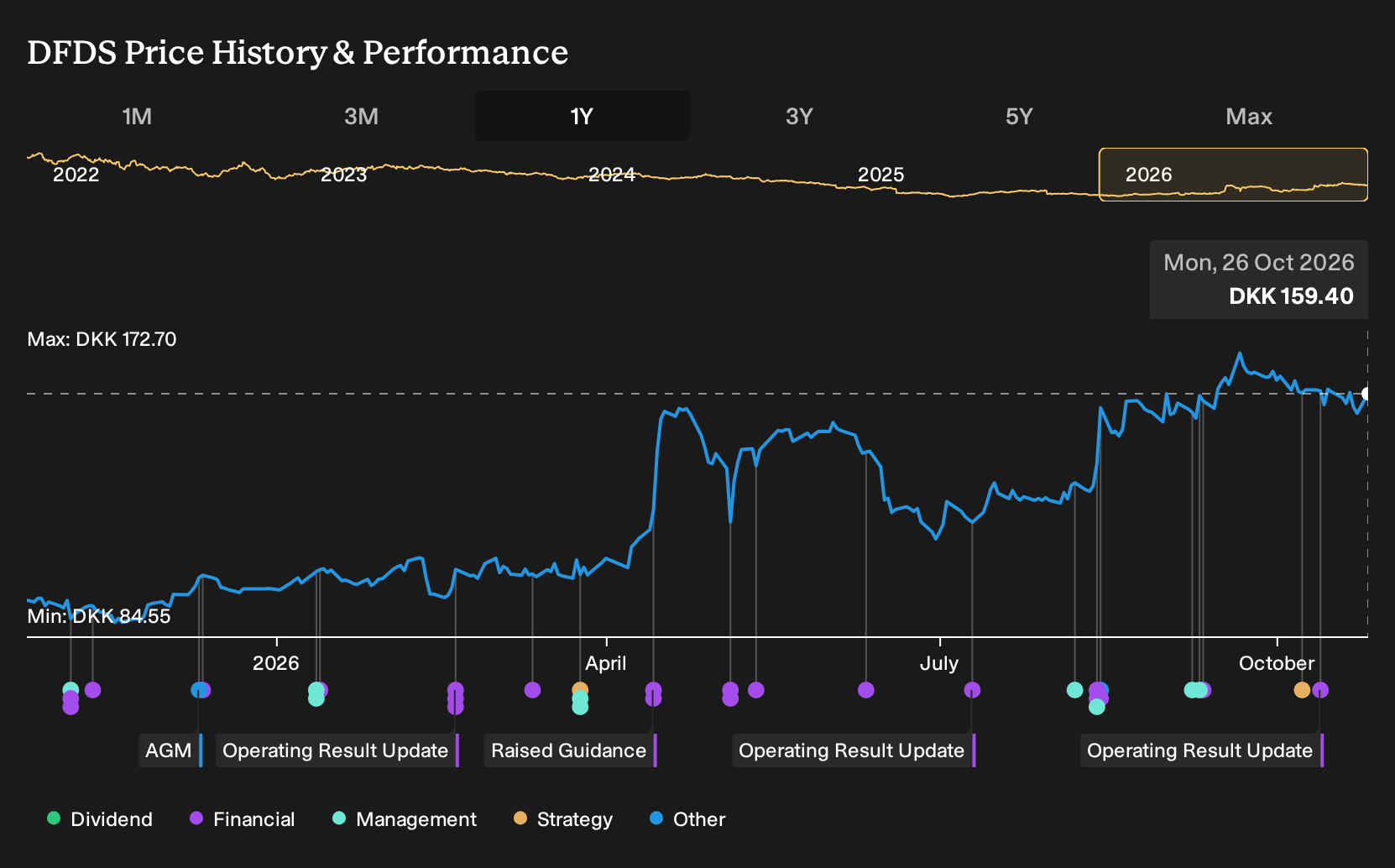Screen dimensions: 1395x868
Task: Toggle the Dividend legend filter
Action: tap(99, 819)
